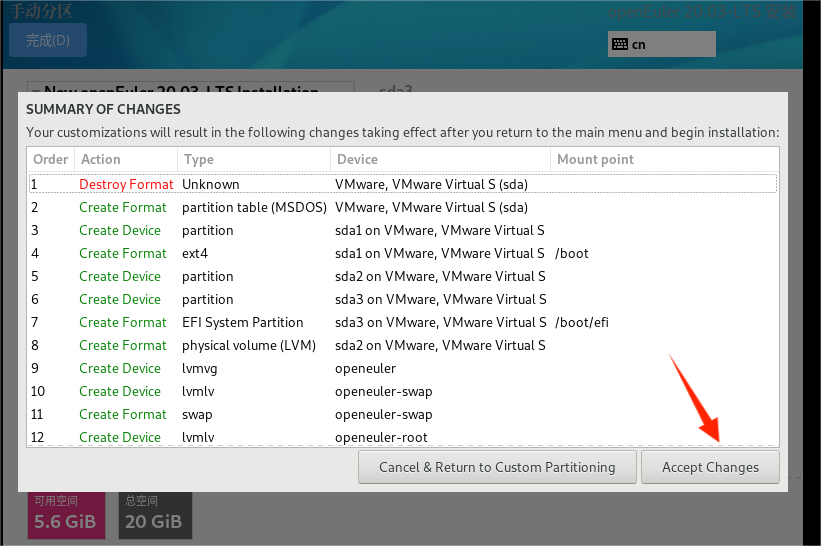The height and width of the screenshot is (546, 821).
Task: Select row 2 partition table (MSDOS)
Action: tap(400, 207)
